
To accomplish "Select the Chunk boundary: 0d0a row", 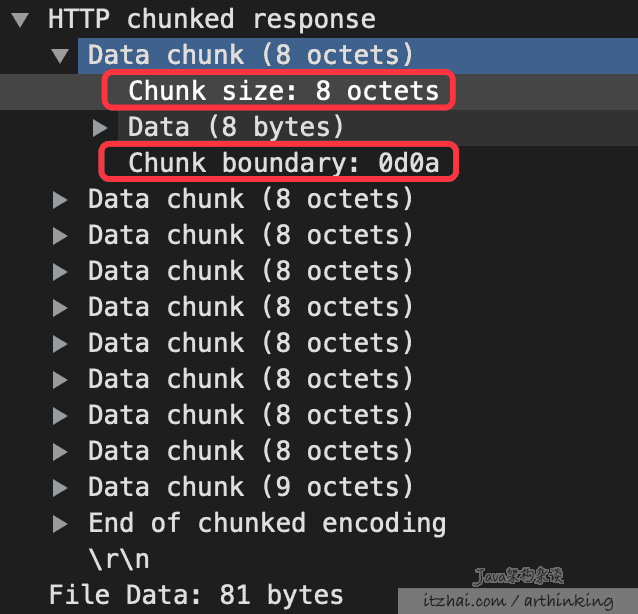I will [319, 163].
